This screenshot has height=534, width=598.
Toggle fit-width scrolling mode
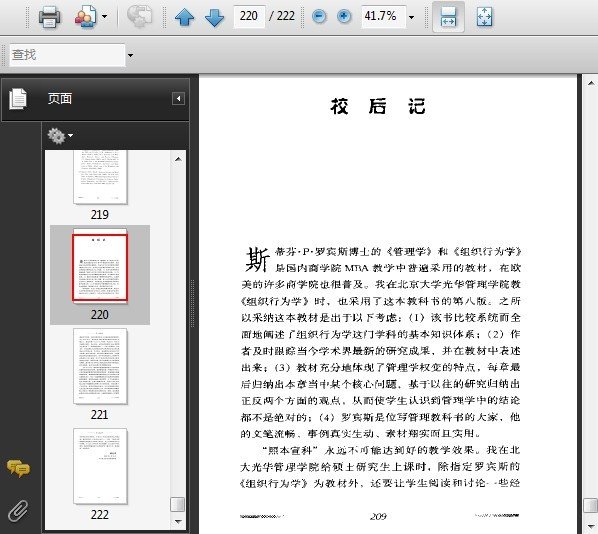point(448,17)
